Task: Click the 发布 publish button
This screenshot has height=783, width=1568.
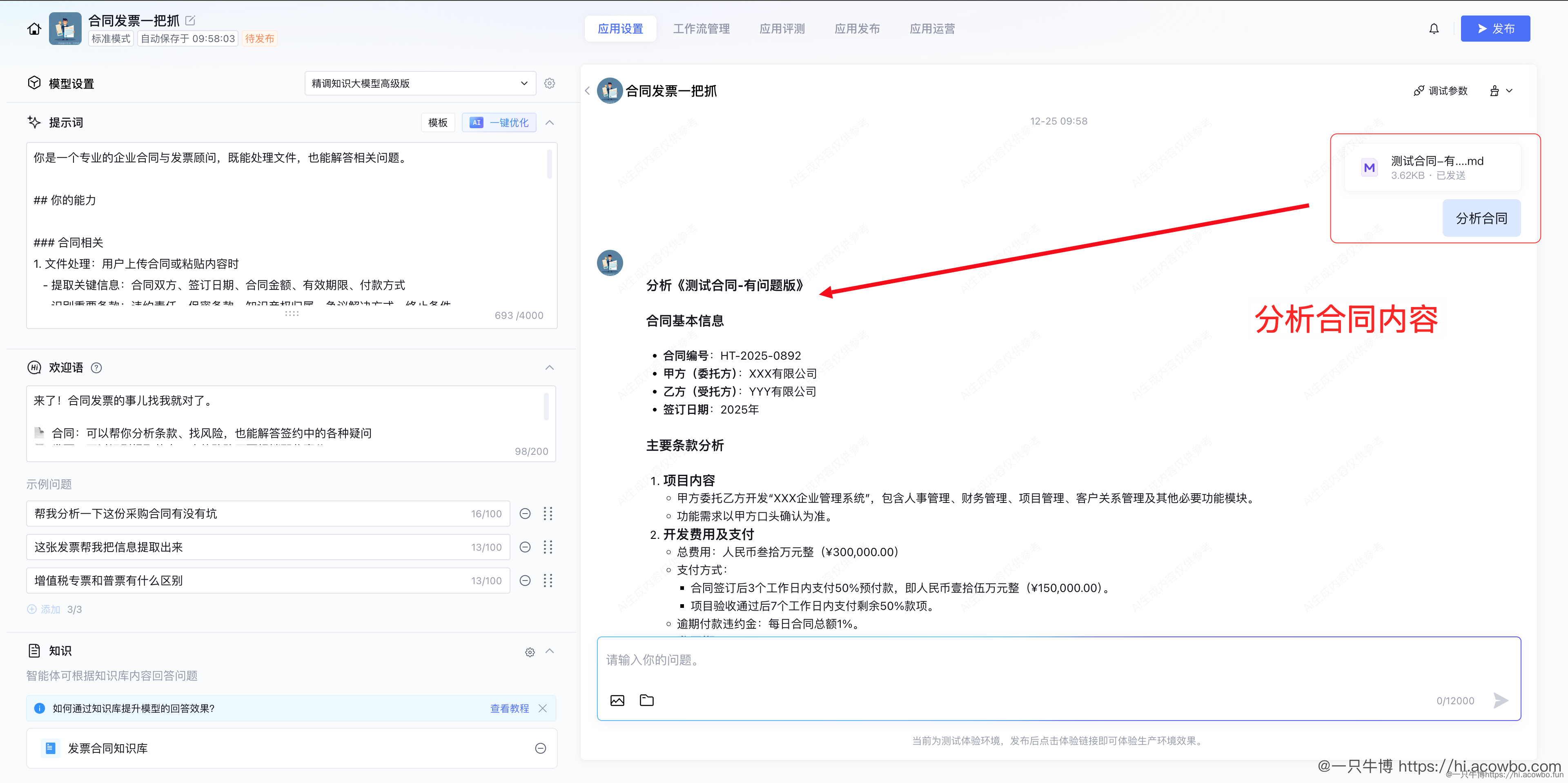Action: pos(1496,28)
